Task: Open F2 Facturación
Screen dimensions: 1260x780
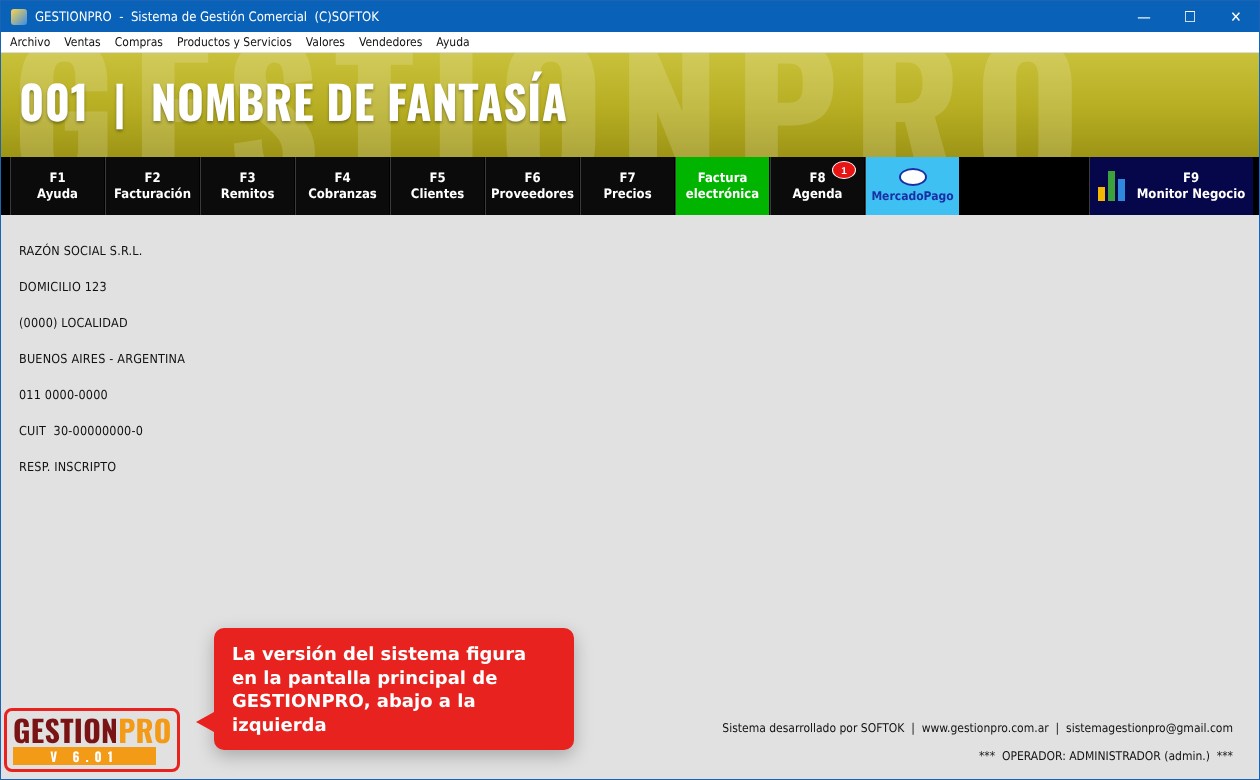Action: coord(152,186)
